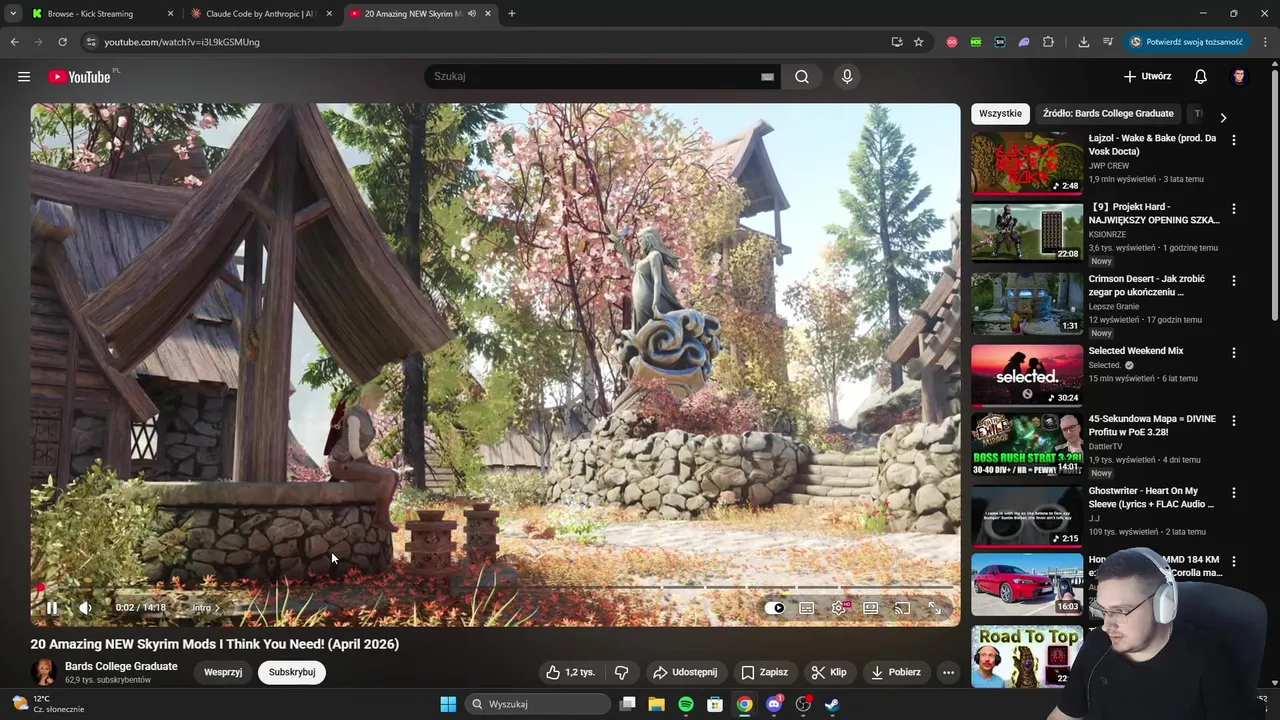Go to YouTube home via logo
1280x720 pixels.
(x=79, y=77)
